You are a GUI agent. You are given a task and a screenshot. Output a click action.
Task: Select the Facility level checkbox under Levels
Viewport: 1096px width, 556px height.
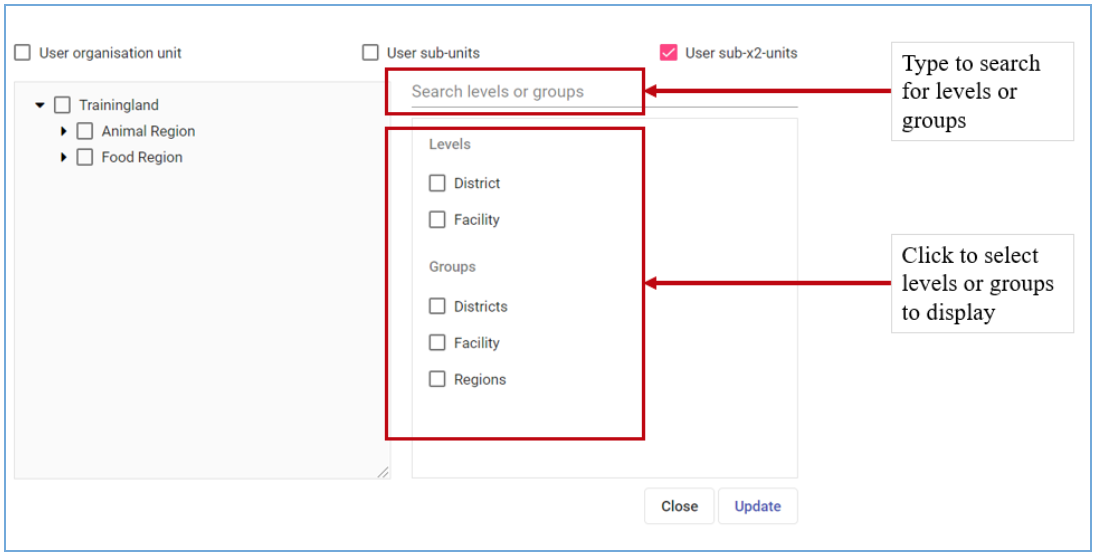tap(437, 220)
